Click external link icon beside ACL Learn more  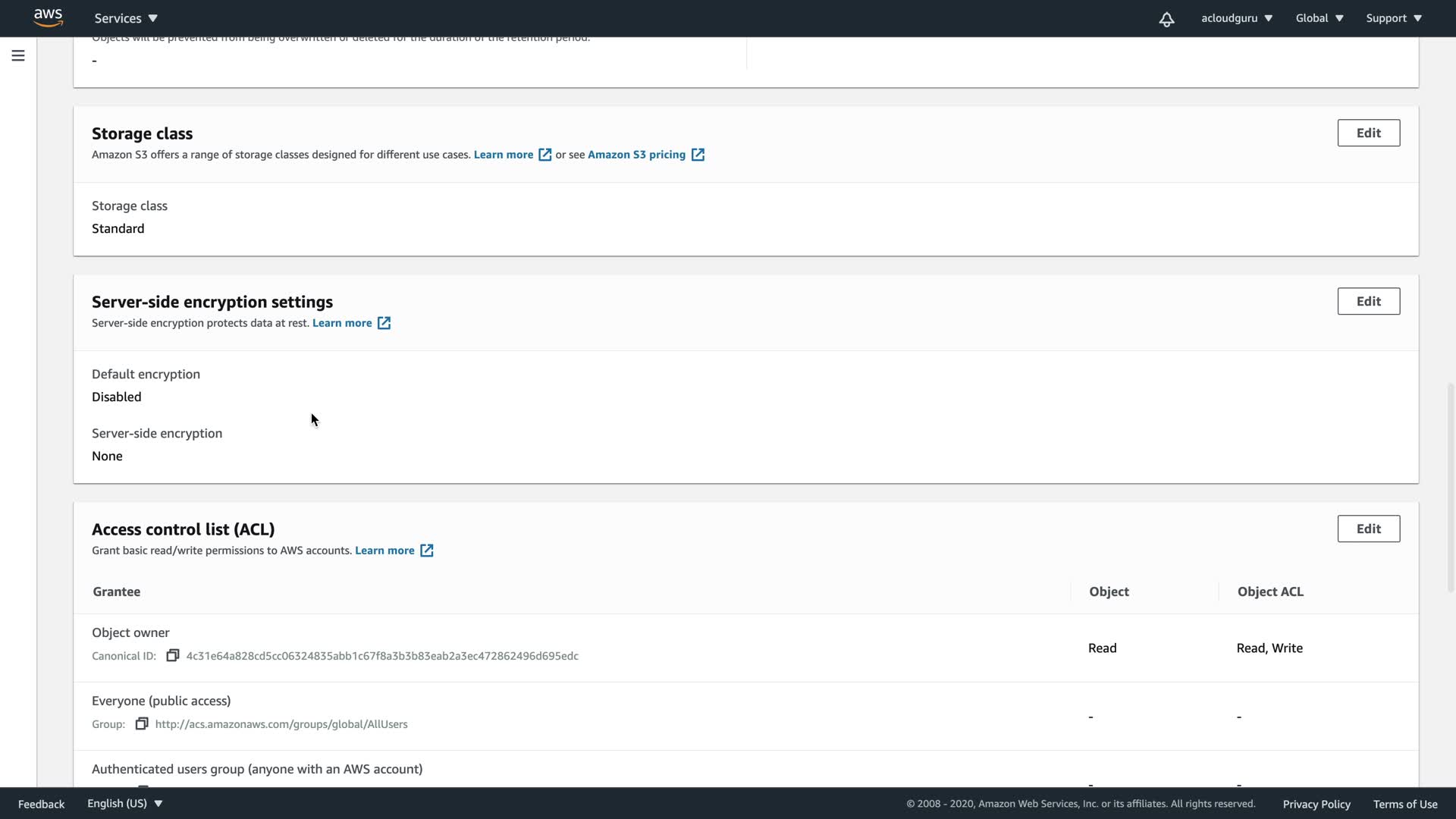[427, 551]
